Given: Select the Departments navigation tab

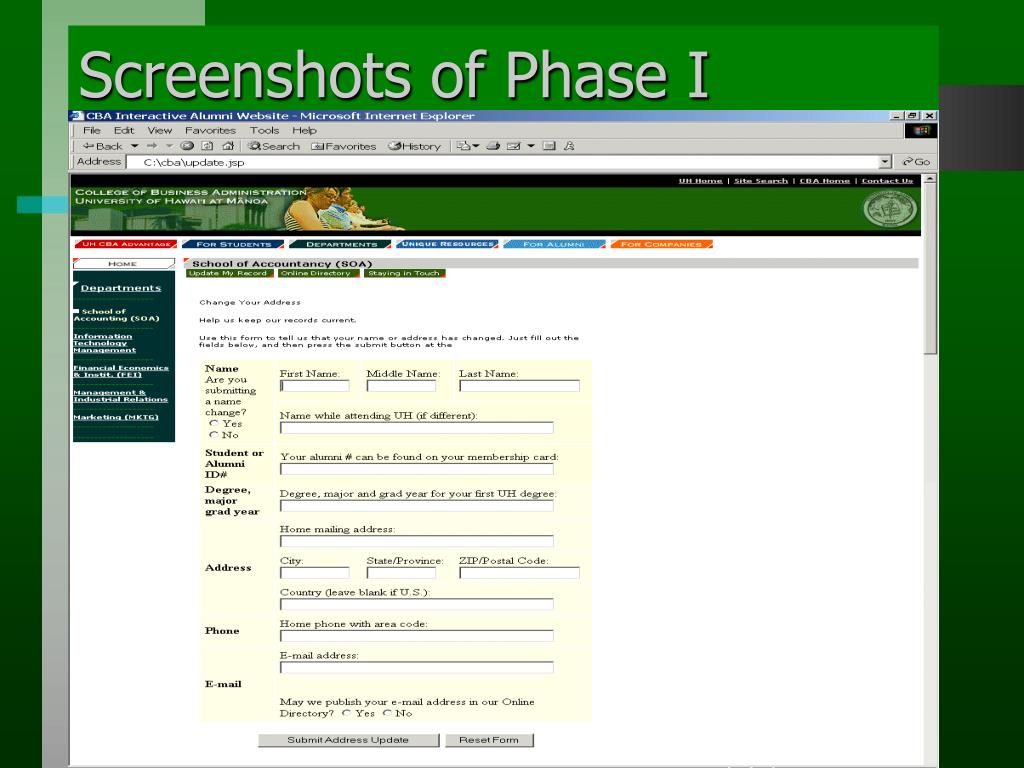Looking at the screenshot, I should click(x=340, y=244).
